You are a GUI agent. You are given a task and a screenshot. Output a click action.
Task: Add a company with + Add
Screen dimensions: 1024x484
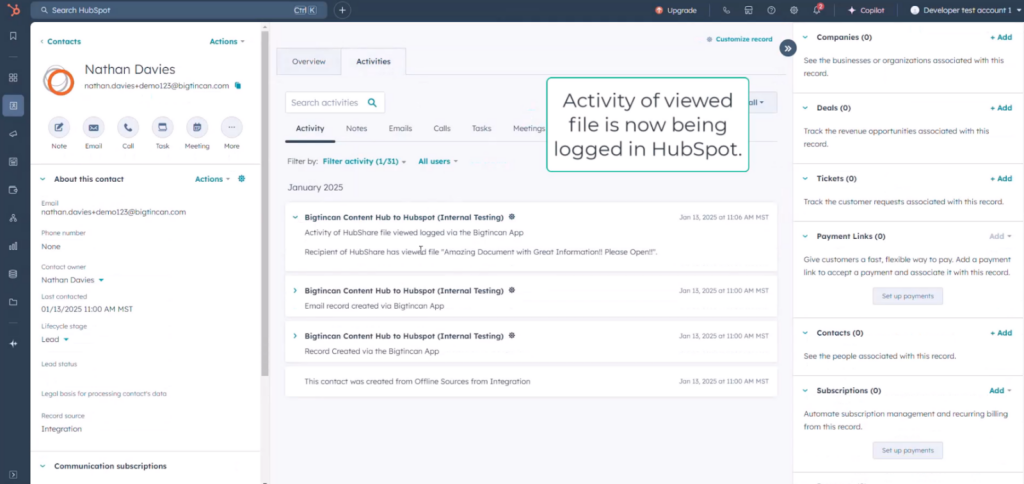point(1001,37)
